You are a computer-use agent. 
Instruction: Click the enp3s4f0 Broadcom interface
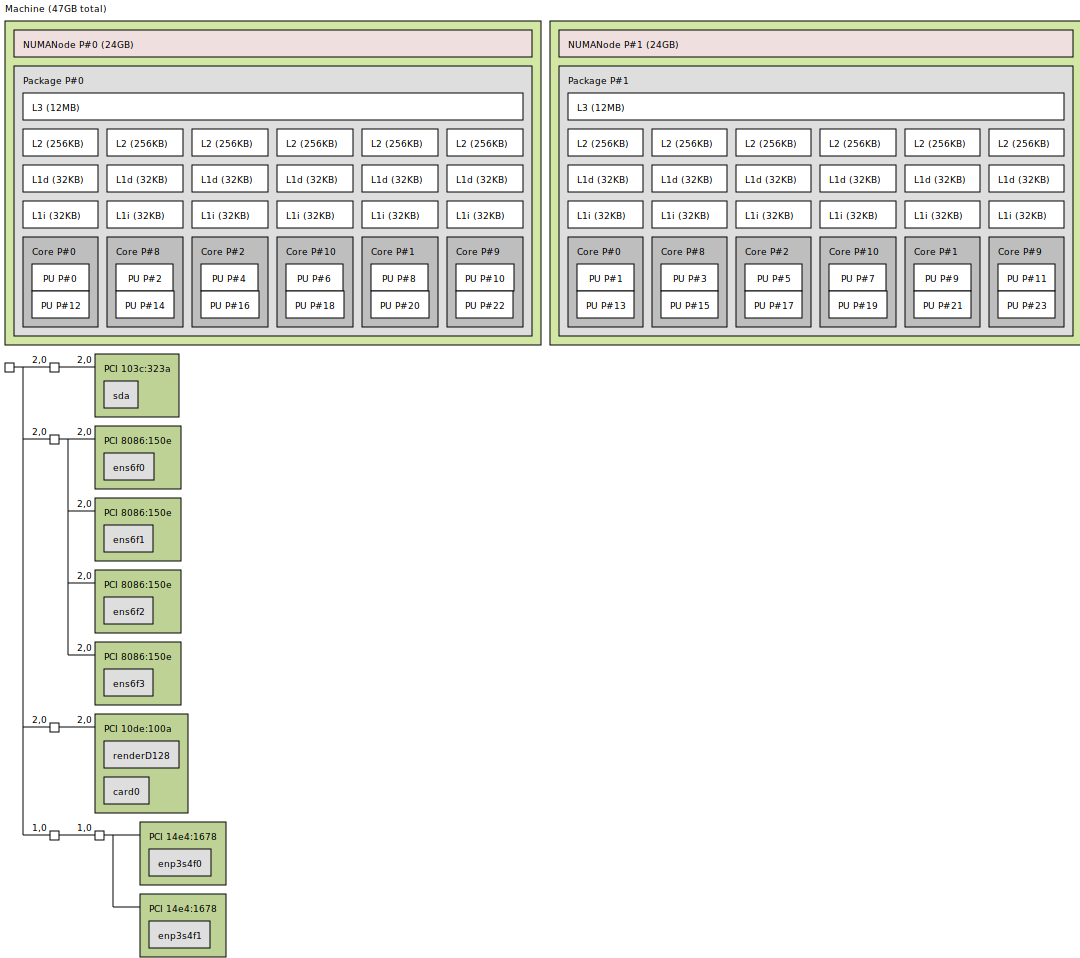click(181, 862)
